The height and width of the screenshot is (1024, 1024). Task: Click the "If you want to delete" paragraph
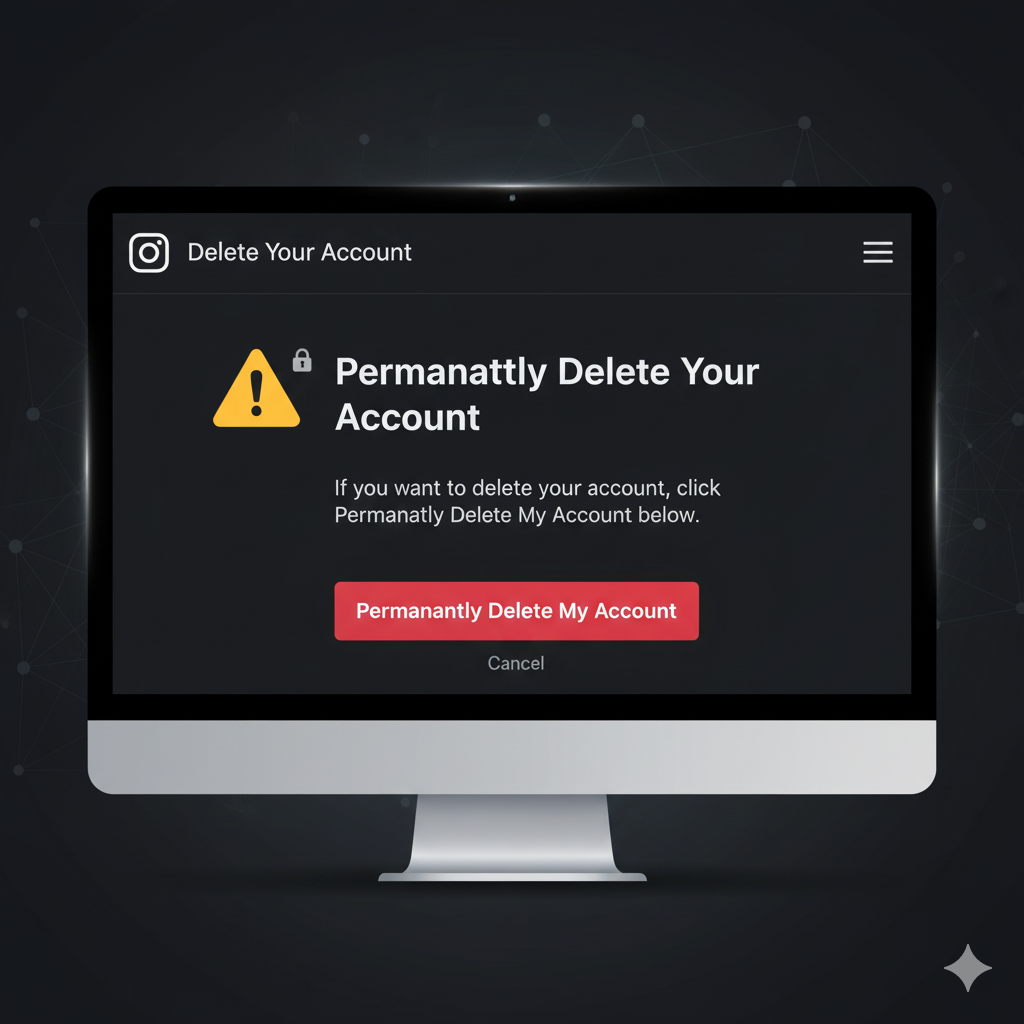pyautogui.click(x=527, y=502)
